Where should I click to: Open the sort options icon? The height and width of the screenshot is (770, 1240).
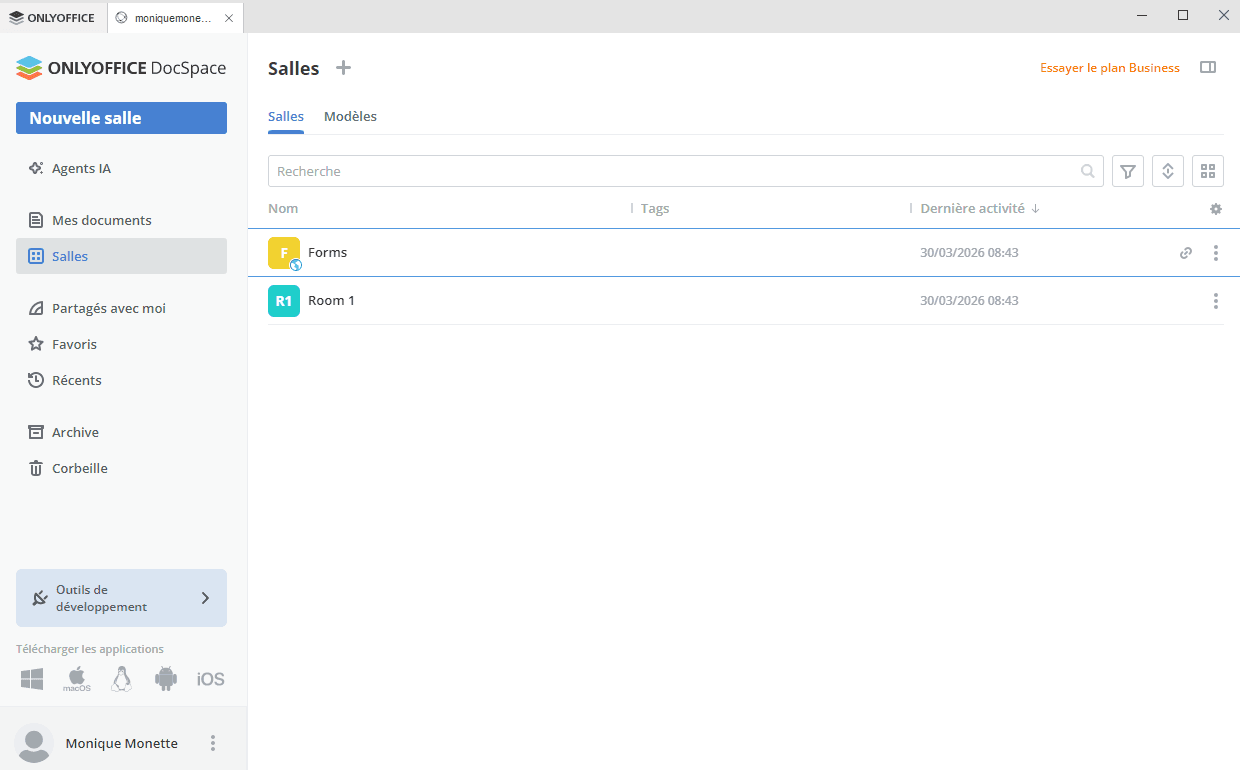click(x=1167, y=171)
